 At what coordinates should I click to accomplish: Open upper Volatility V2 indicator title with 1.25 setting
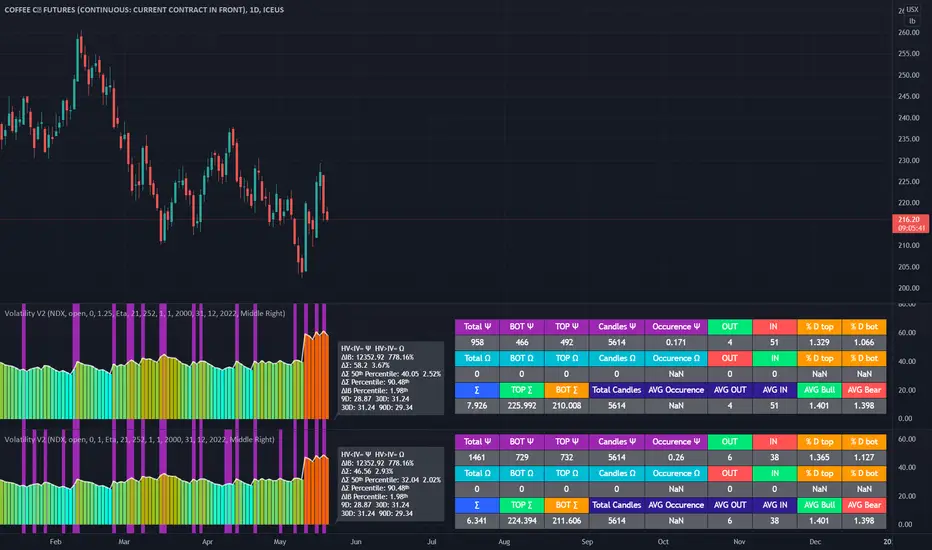pyautogui.click(x=144, y=313)
